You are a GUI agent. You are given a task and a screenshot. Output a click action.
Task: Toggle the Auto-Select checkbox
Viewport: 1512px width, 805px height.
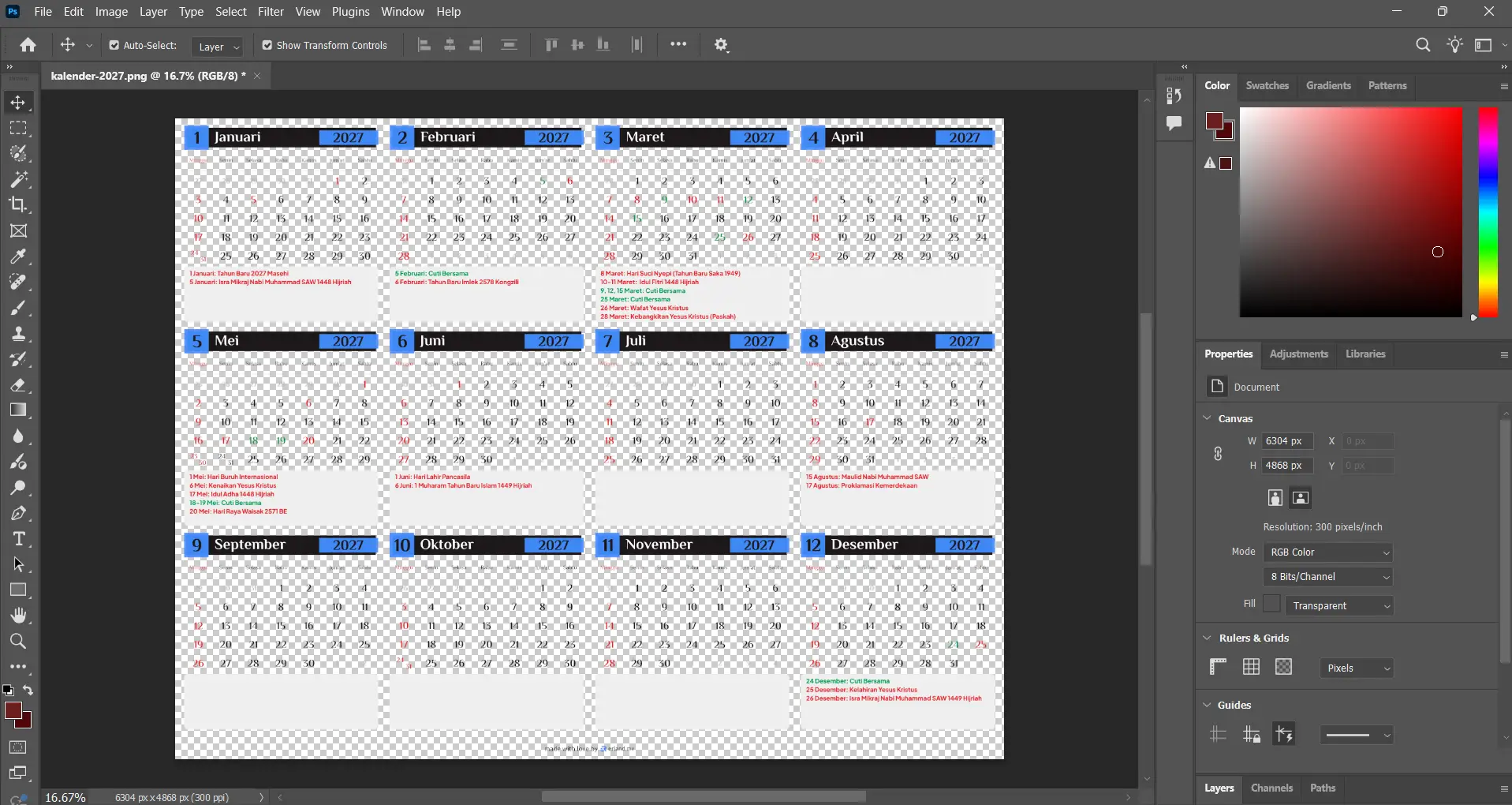point(114,46)
